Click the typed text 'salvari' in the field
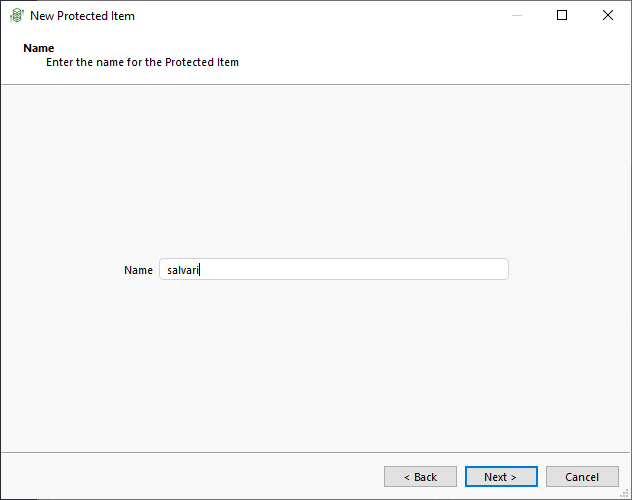The height and width of the screenshot is (500, 632). tap(183, 270)
